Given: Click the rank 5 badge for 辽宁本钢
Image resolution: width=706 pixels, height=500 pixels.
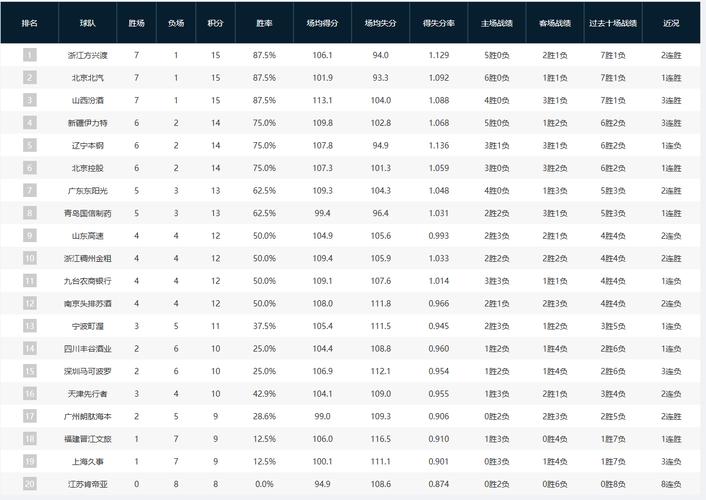Looking at the screenshot, I should [x=30, y=145].
